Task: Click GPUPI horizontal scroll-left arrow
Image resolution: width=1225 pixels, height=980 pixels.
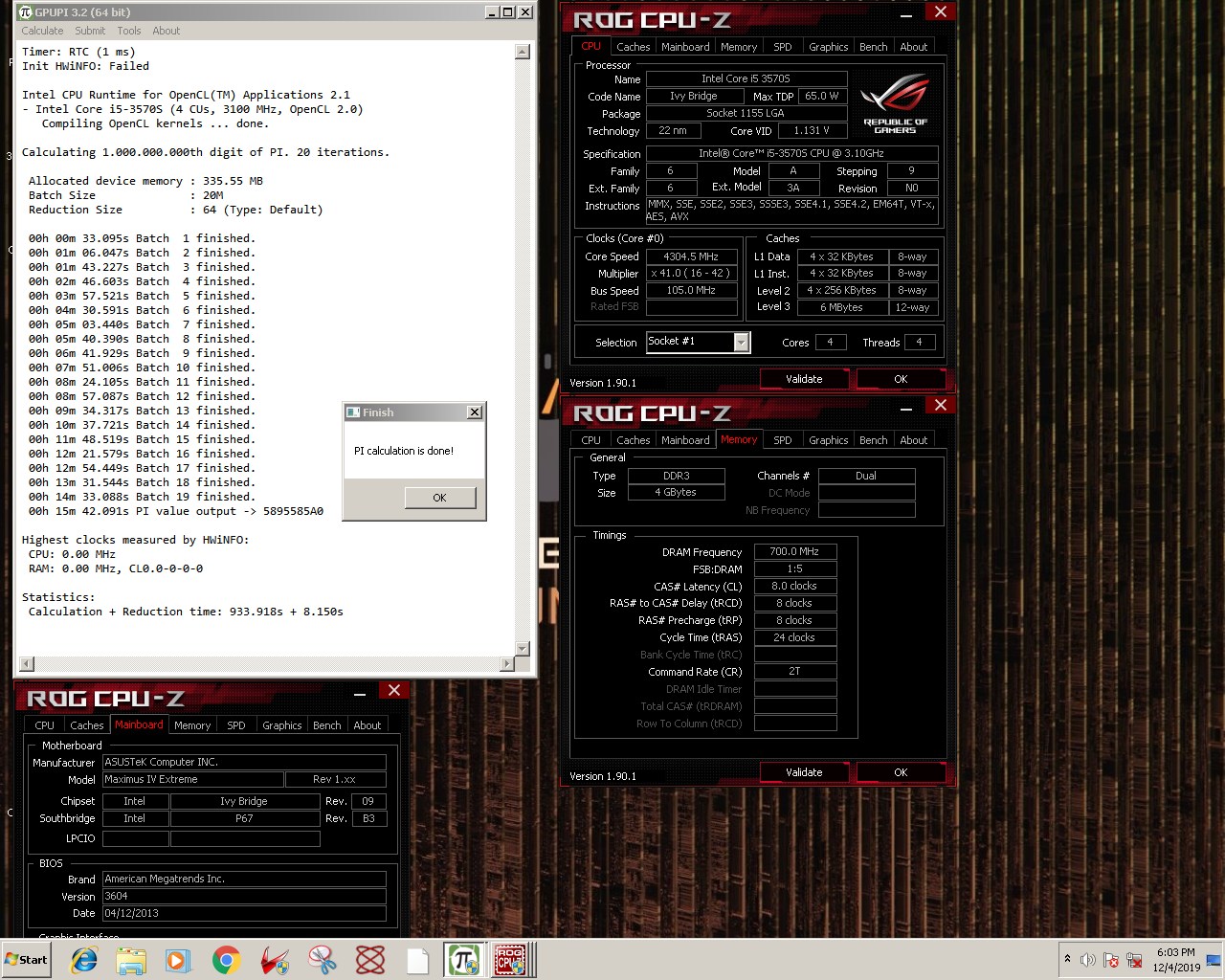Action: pyautogui.click(x=27, y=663)
